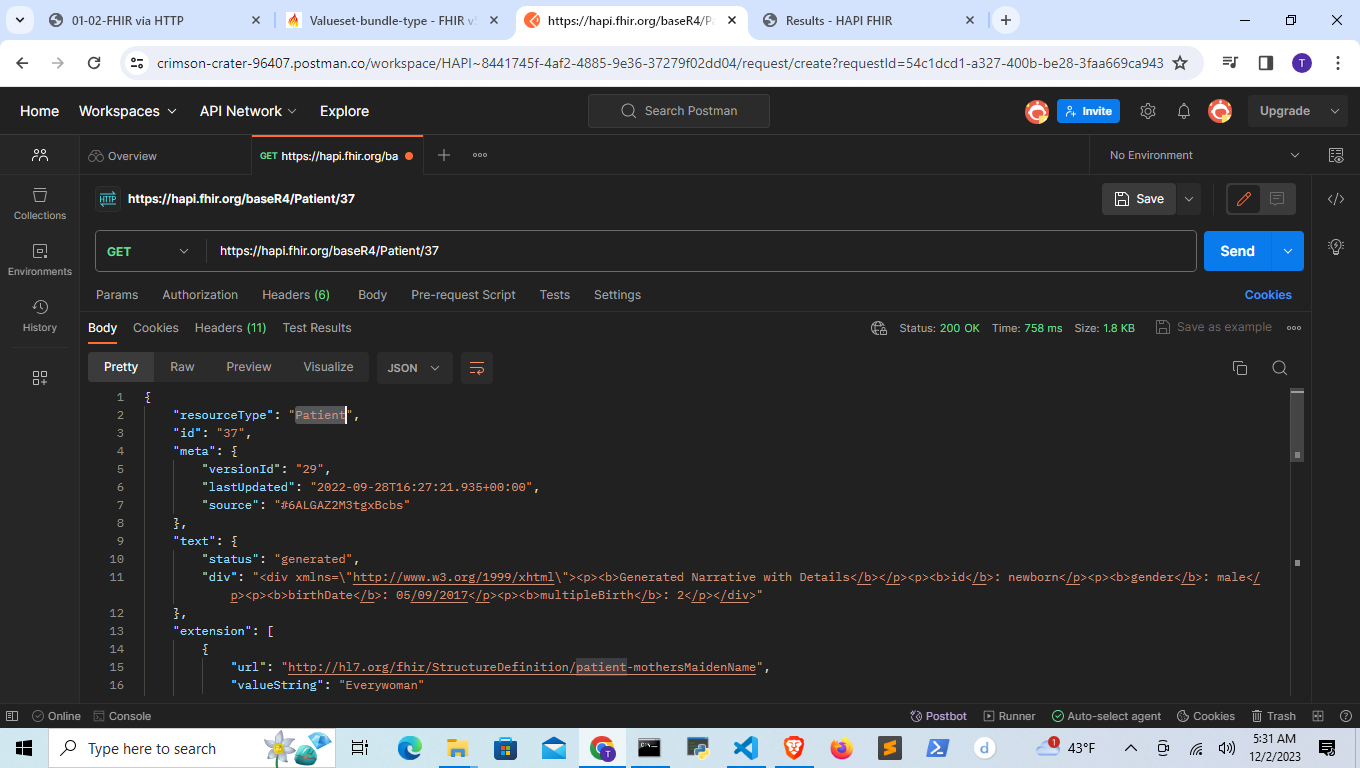
Task: Click the request URL input field
Action: pyautogui.click(x=701, y=251)
